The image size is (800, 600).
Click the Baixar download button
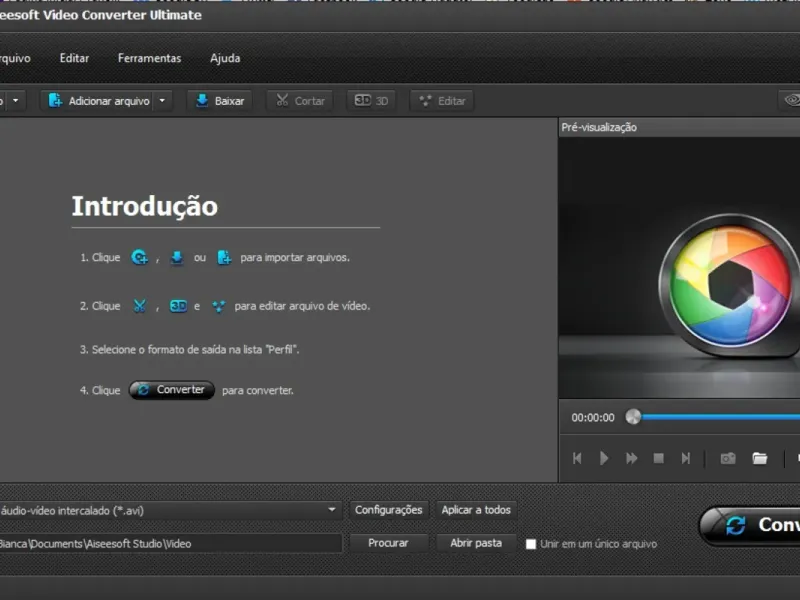[x=220, y=101]
